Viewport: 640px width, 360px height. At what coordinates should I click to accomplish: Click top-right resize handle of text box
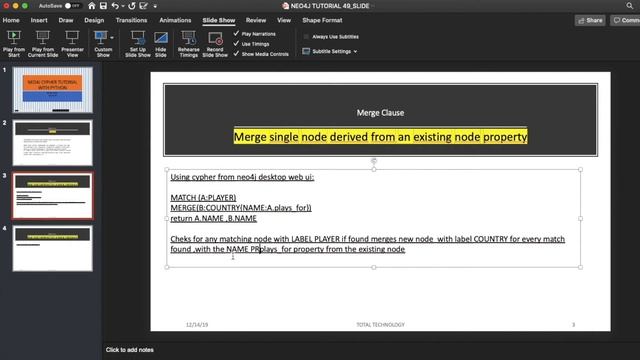click(580, 169)
